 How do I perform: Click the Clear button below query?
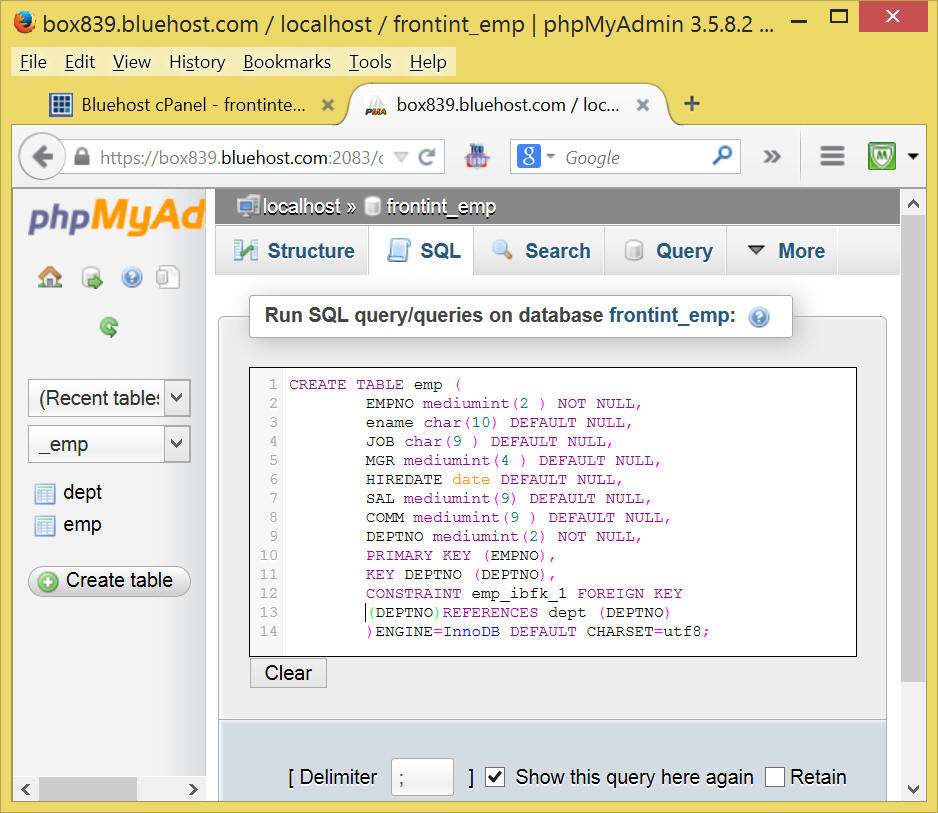click(x=288, y=673)
